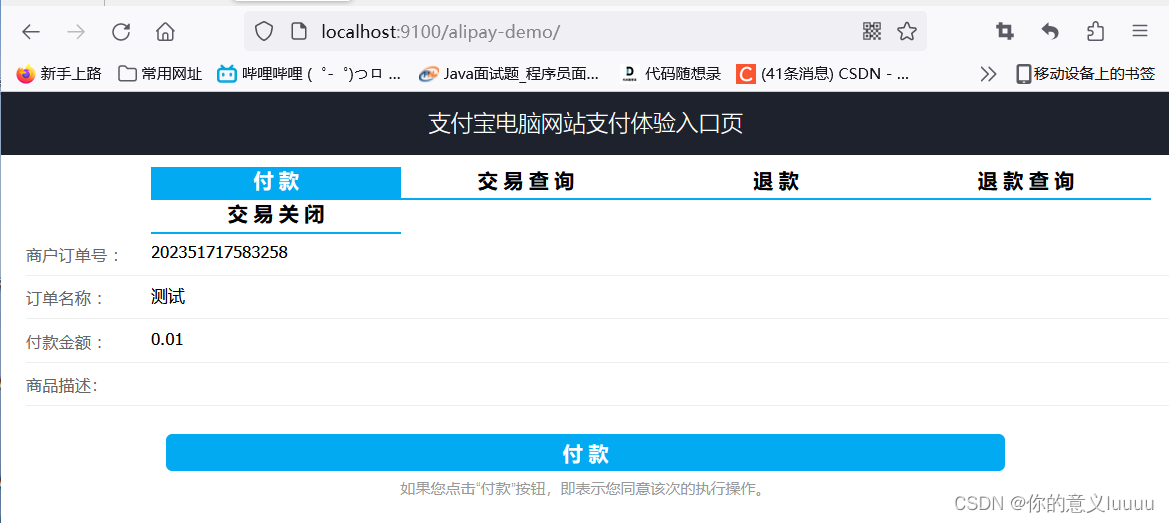Open the 代码随想录 bookmark
The height and width of the screenshot is (523, 1169).
(670, 74)
